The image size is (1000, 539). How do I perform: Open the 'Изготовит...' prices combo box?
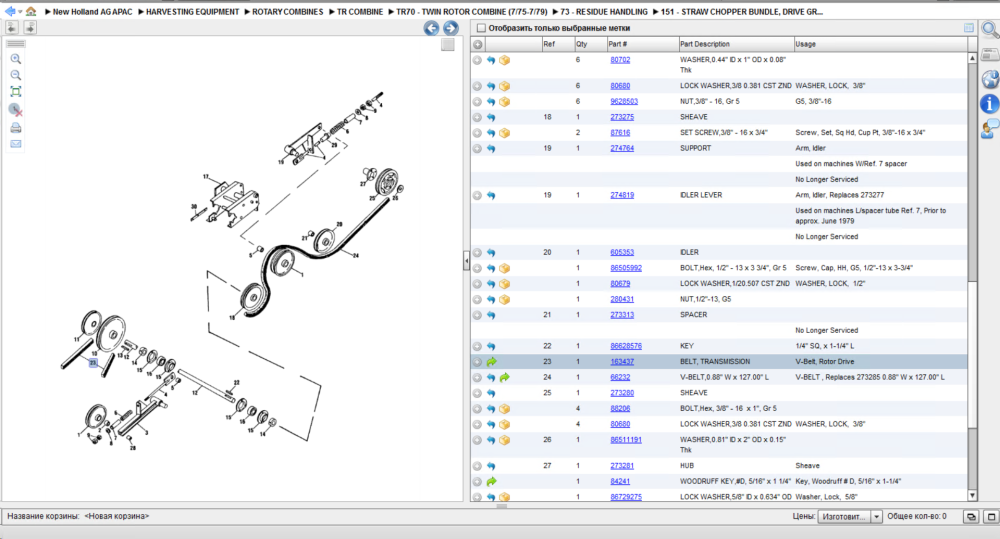(x=849, y=517)
